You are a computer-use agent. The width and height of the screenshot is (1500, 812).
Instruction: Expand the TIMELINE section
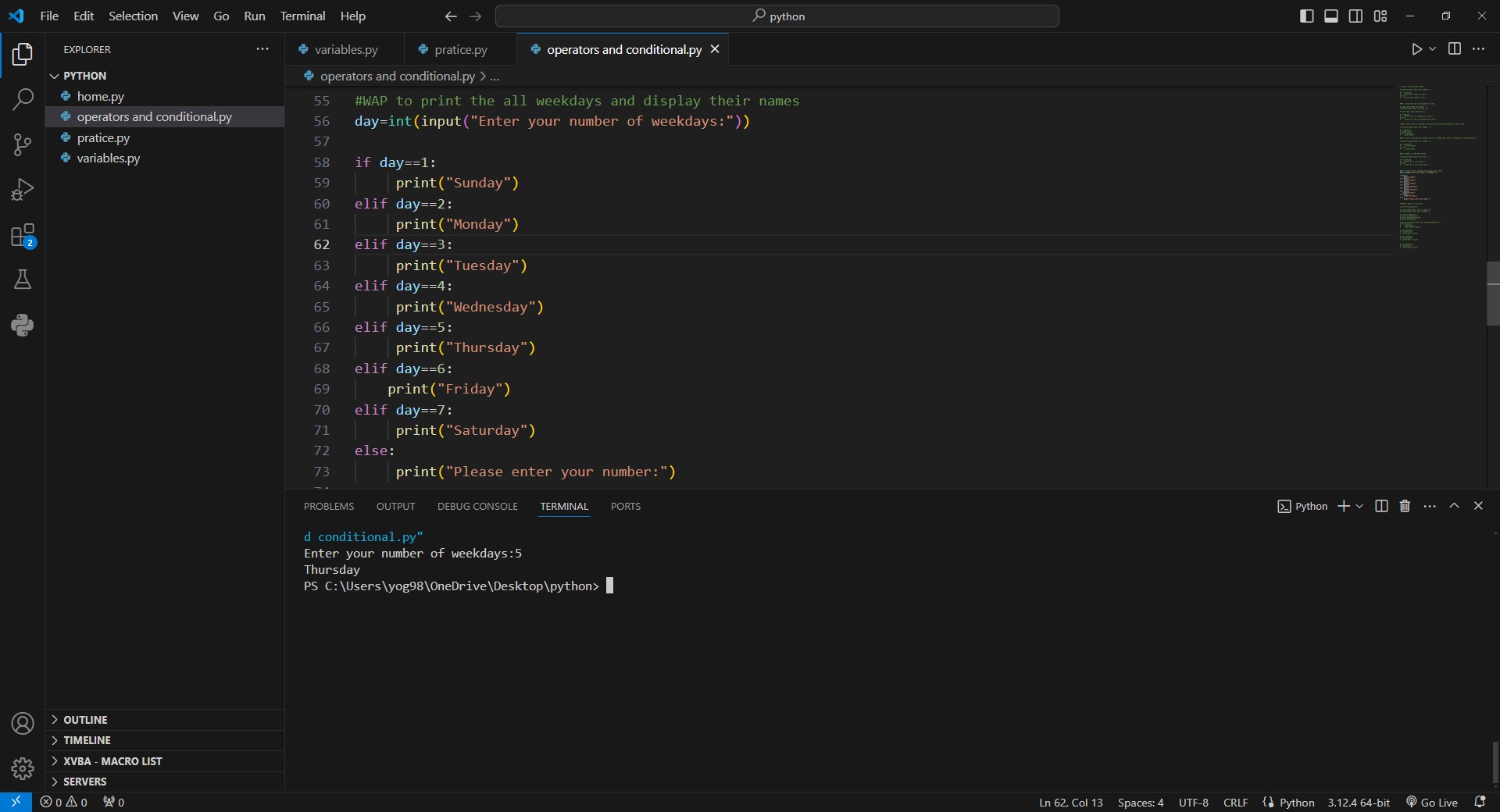[165, 740]
